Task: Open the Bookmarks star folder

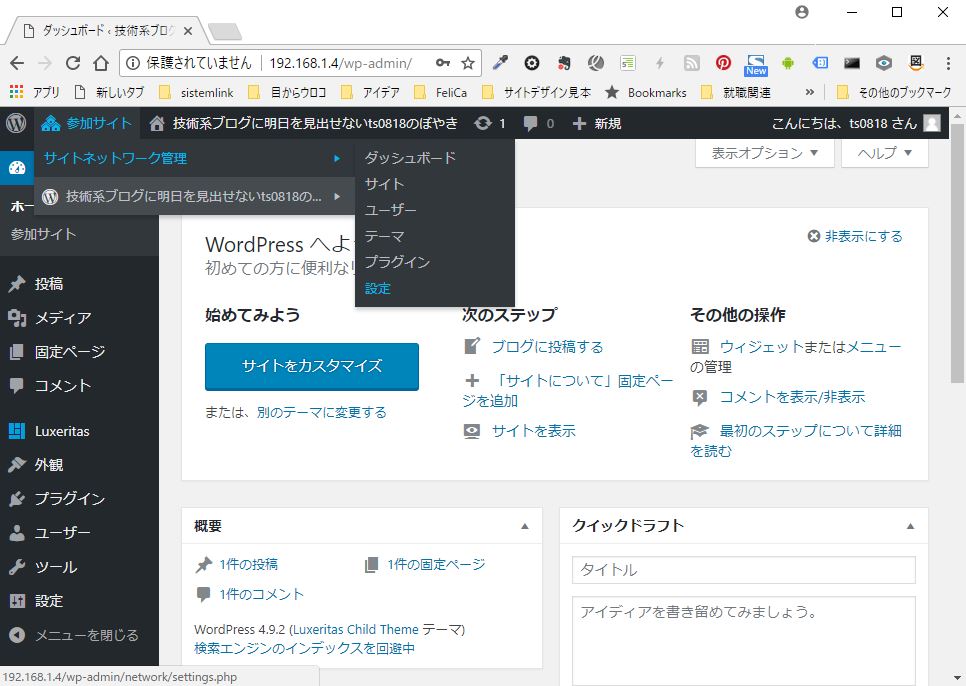Action: click(646, 92)
